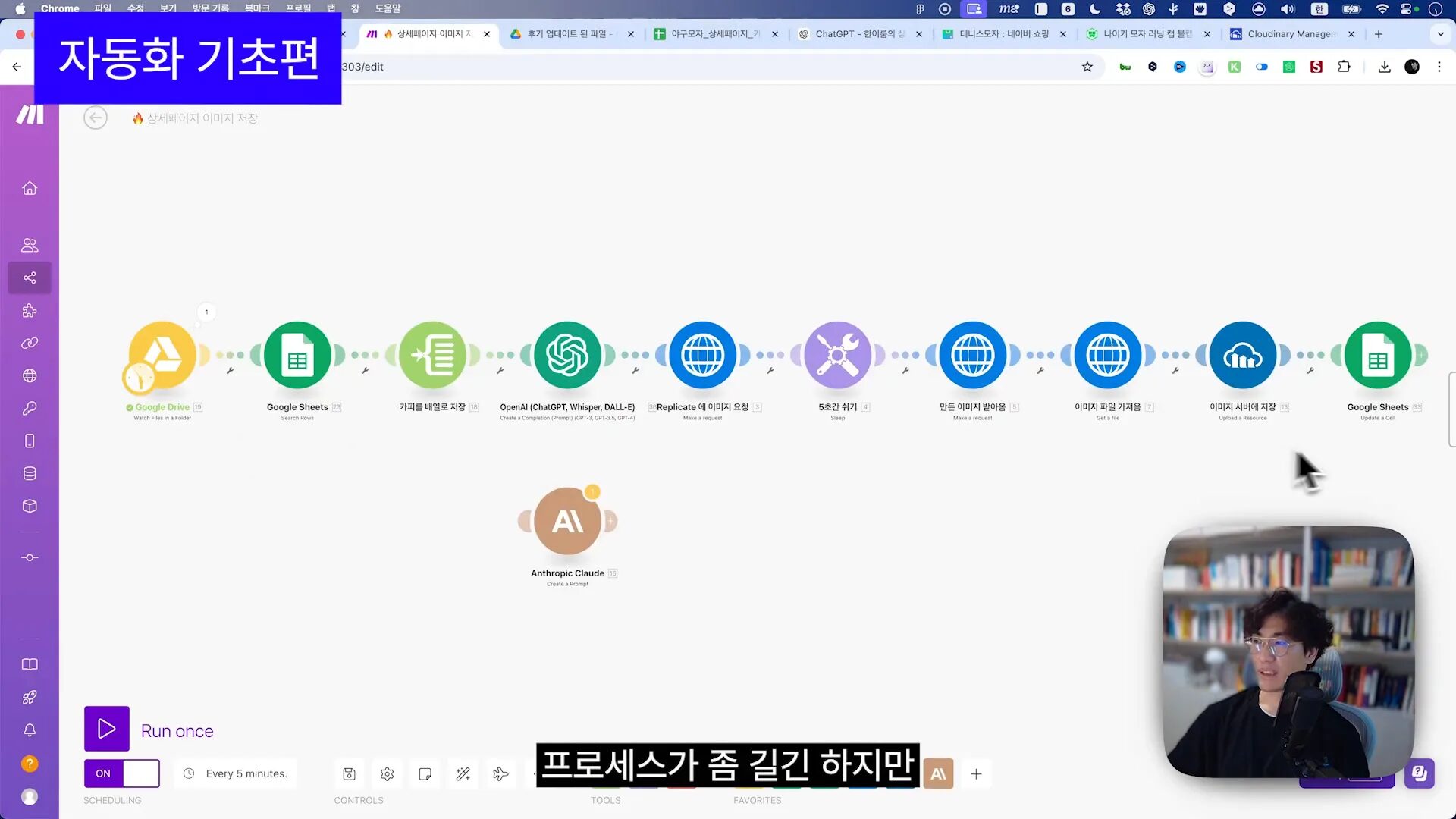The width and height of the screenshot is (1456, 819).
Task: Open the 5초간 쉬기 Sleep module
Action: pyautogui.click(x=837, y=354)
